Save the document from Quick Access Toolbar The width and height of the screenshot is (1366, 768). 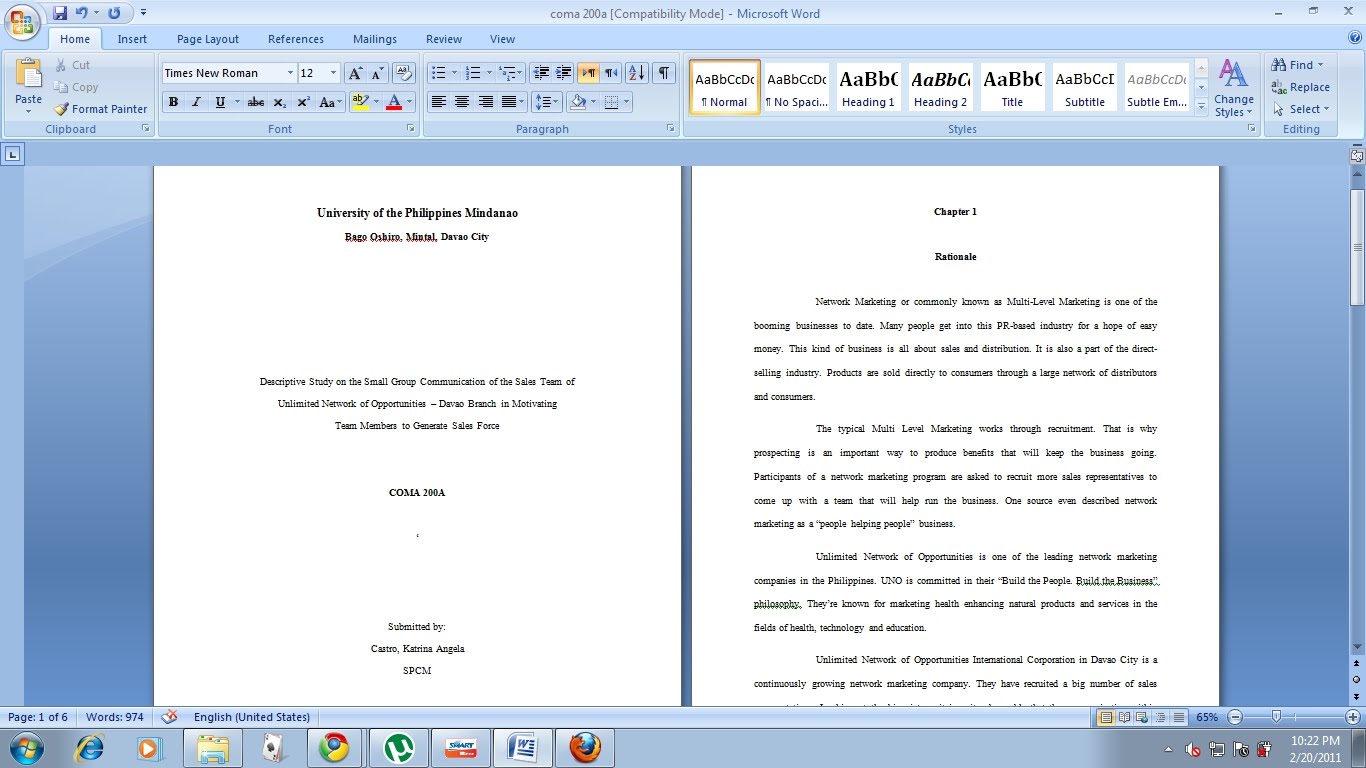click(x=60, y=13)
